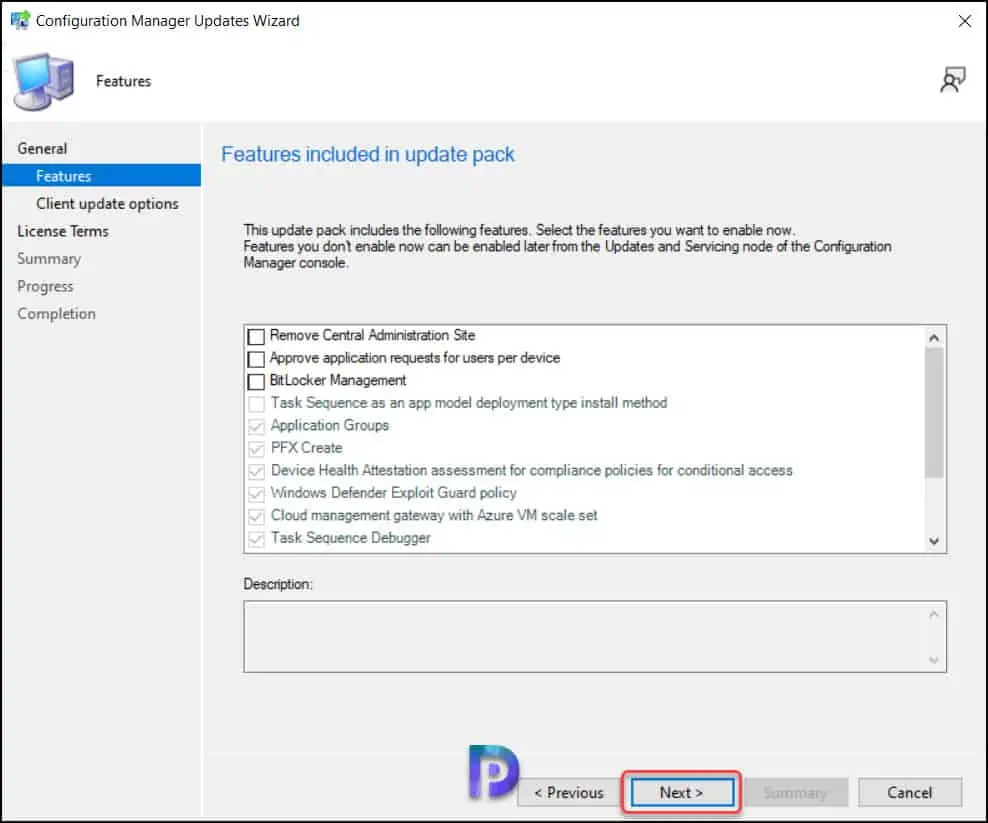Click the Cancel button
Viewport: 988px width, 823px height.
[909, 792]
